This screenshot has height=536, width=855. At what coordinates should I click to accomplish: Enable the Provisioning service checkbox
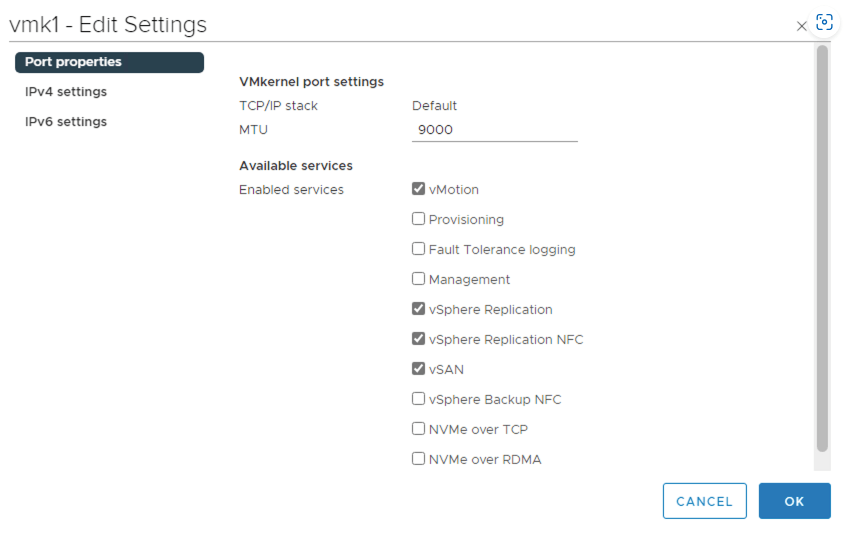(x=419, y=220)
